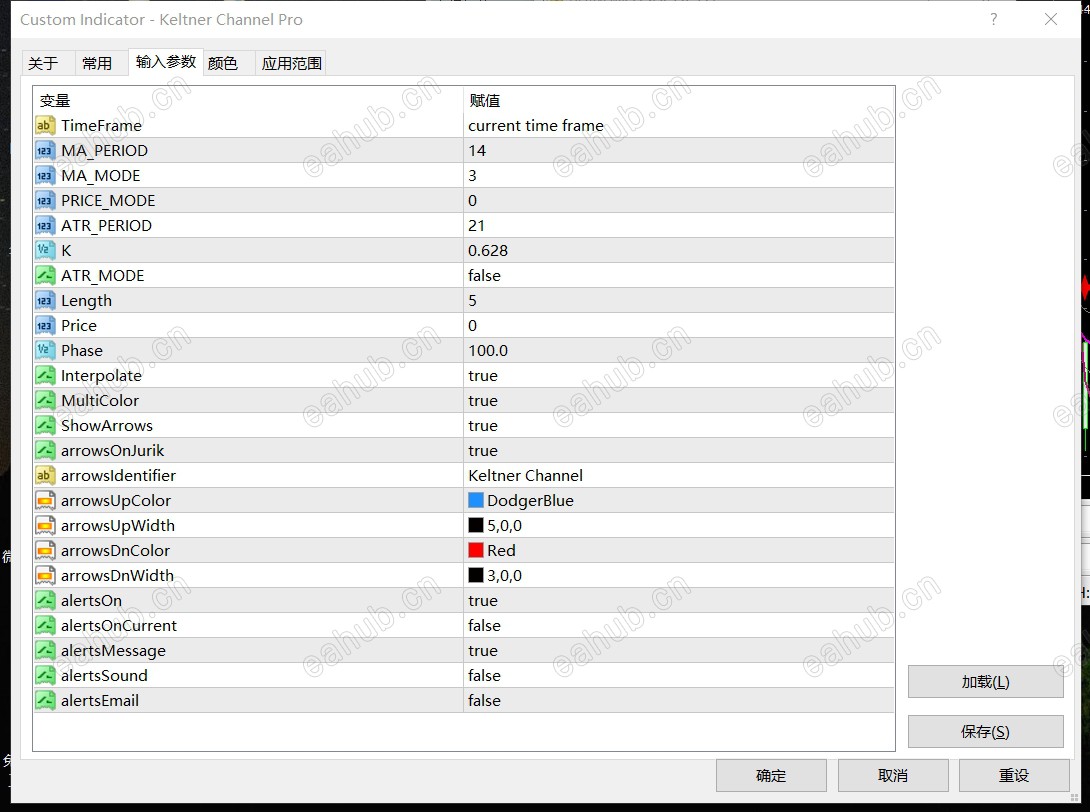Click the K value 0.628
Image resolution: width=1090 pixels, height=812 pixels.
tap(488, 250)
